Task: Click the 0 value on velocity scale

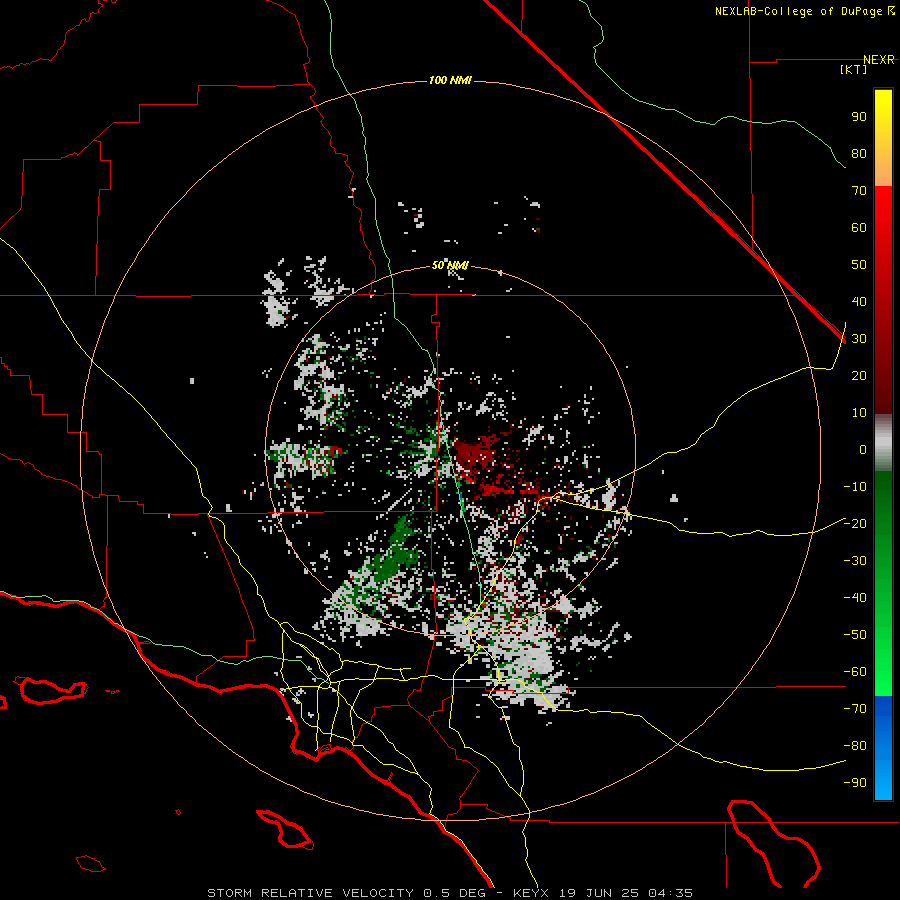Action: coord(863,449)
